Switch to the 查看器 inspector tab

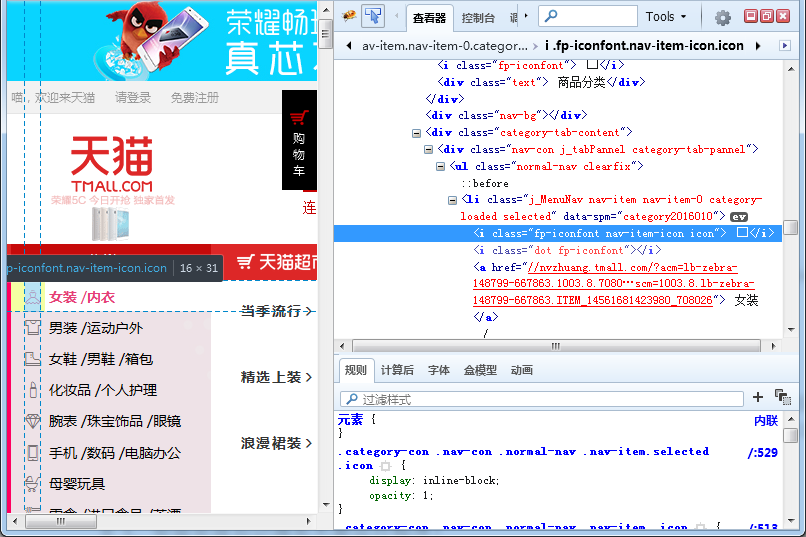(429, 18)
